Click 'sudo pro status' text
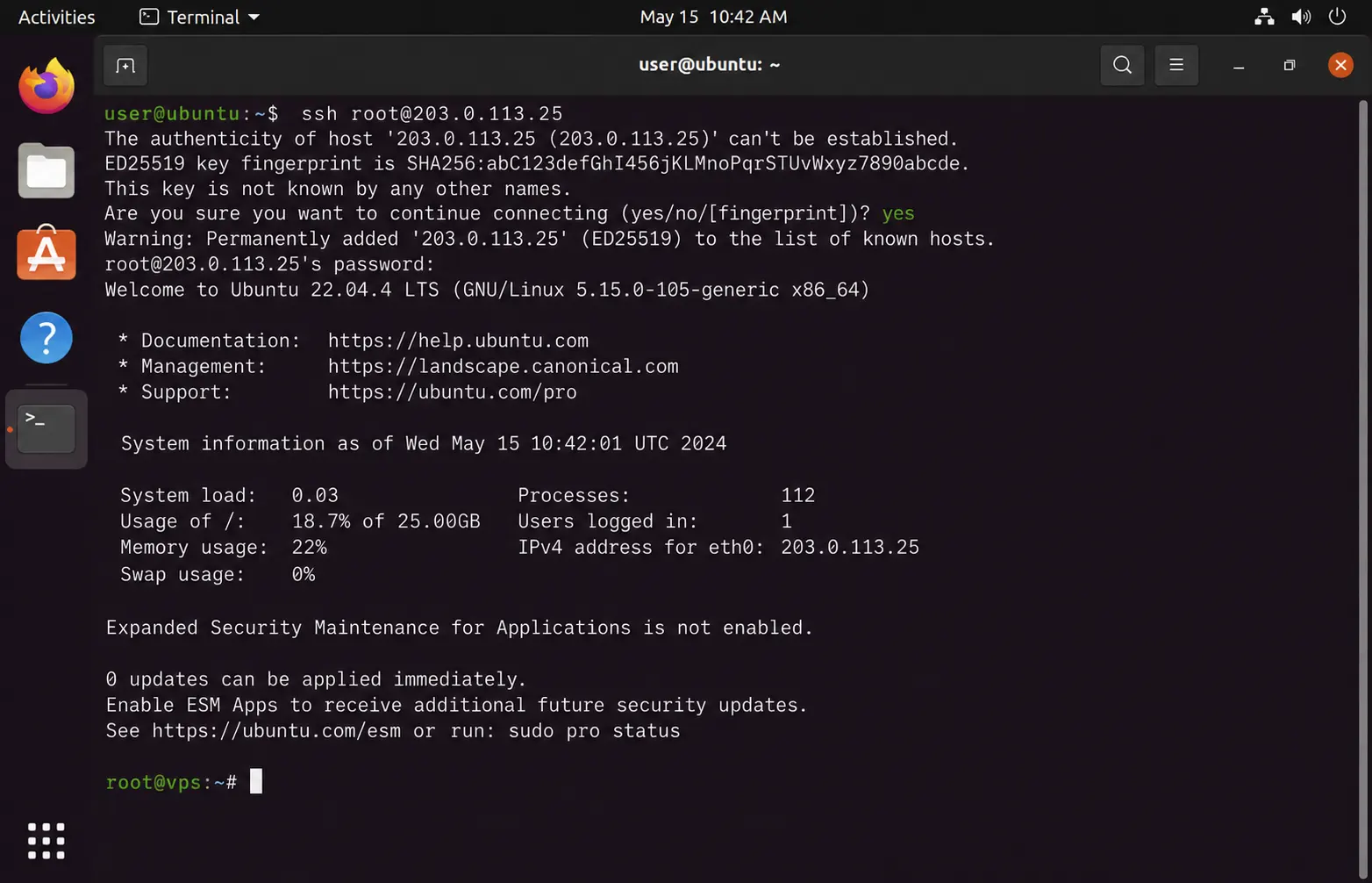This screenshot has height=883, width=1372. click(594, 731)
